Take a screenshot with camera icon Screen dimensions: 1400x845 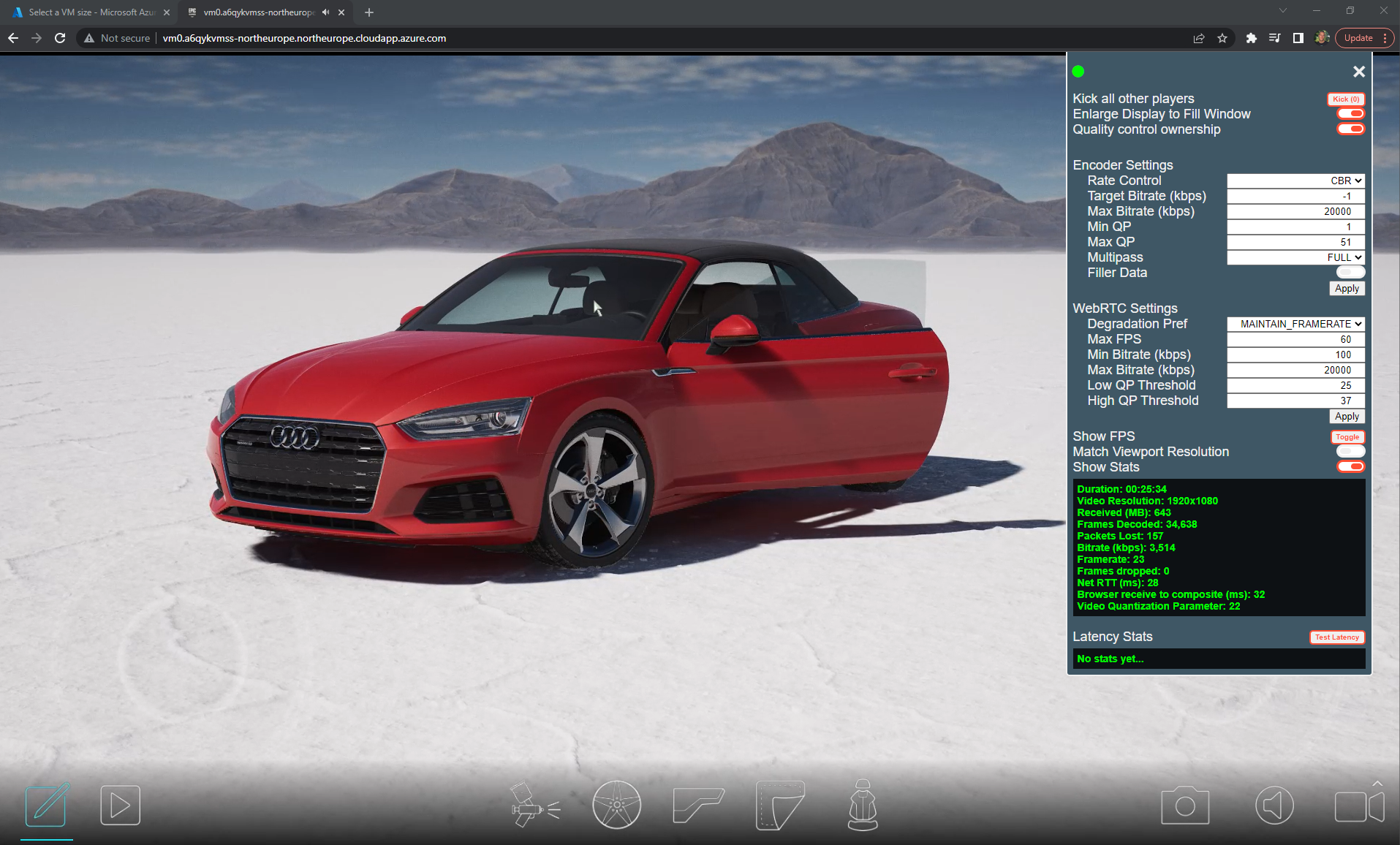click(x=1185, y=806)
